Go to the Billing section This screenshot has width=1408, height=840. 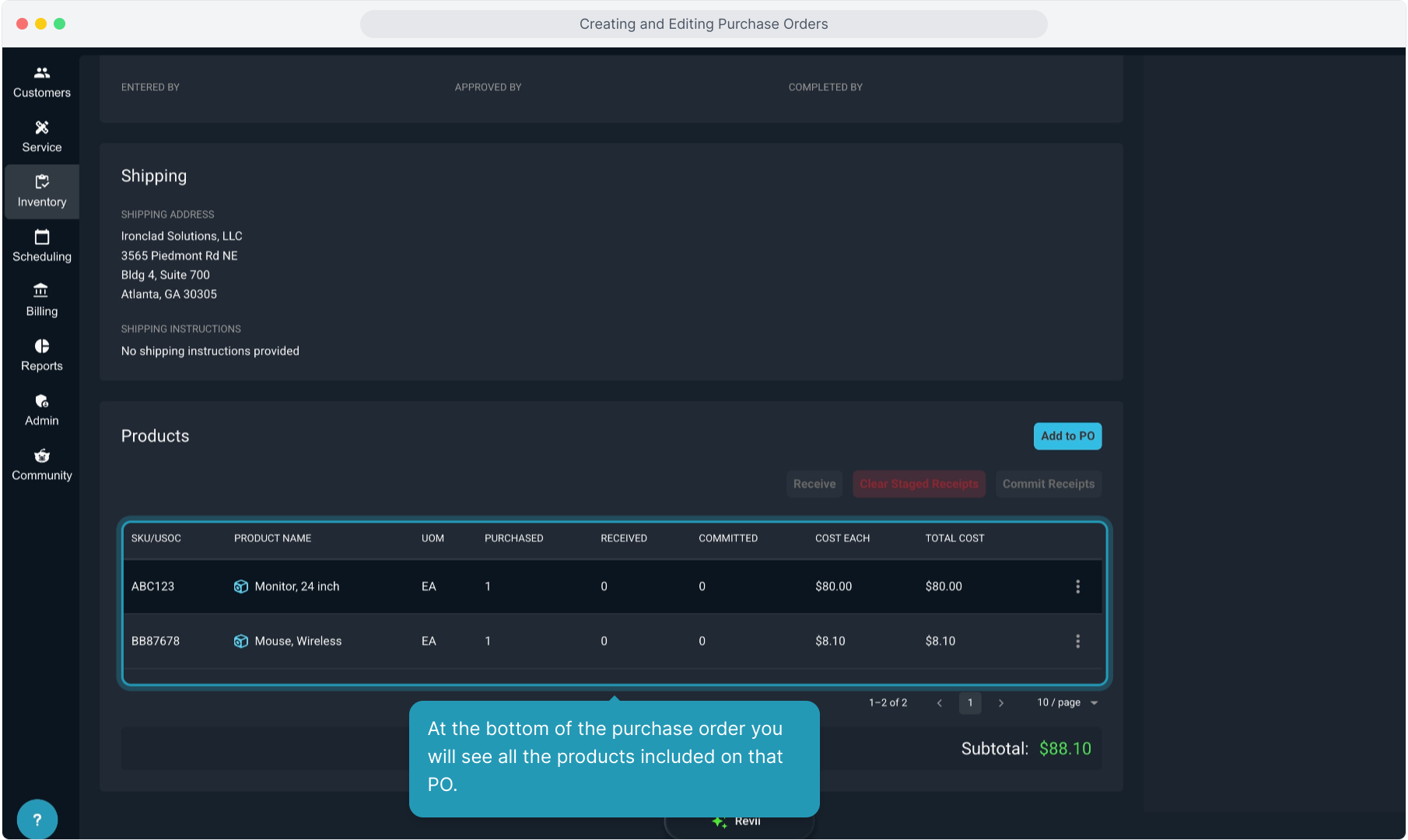coord(42,300)
